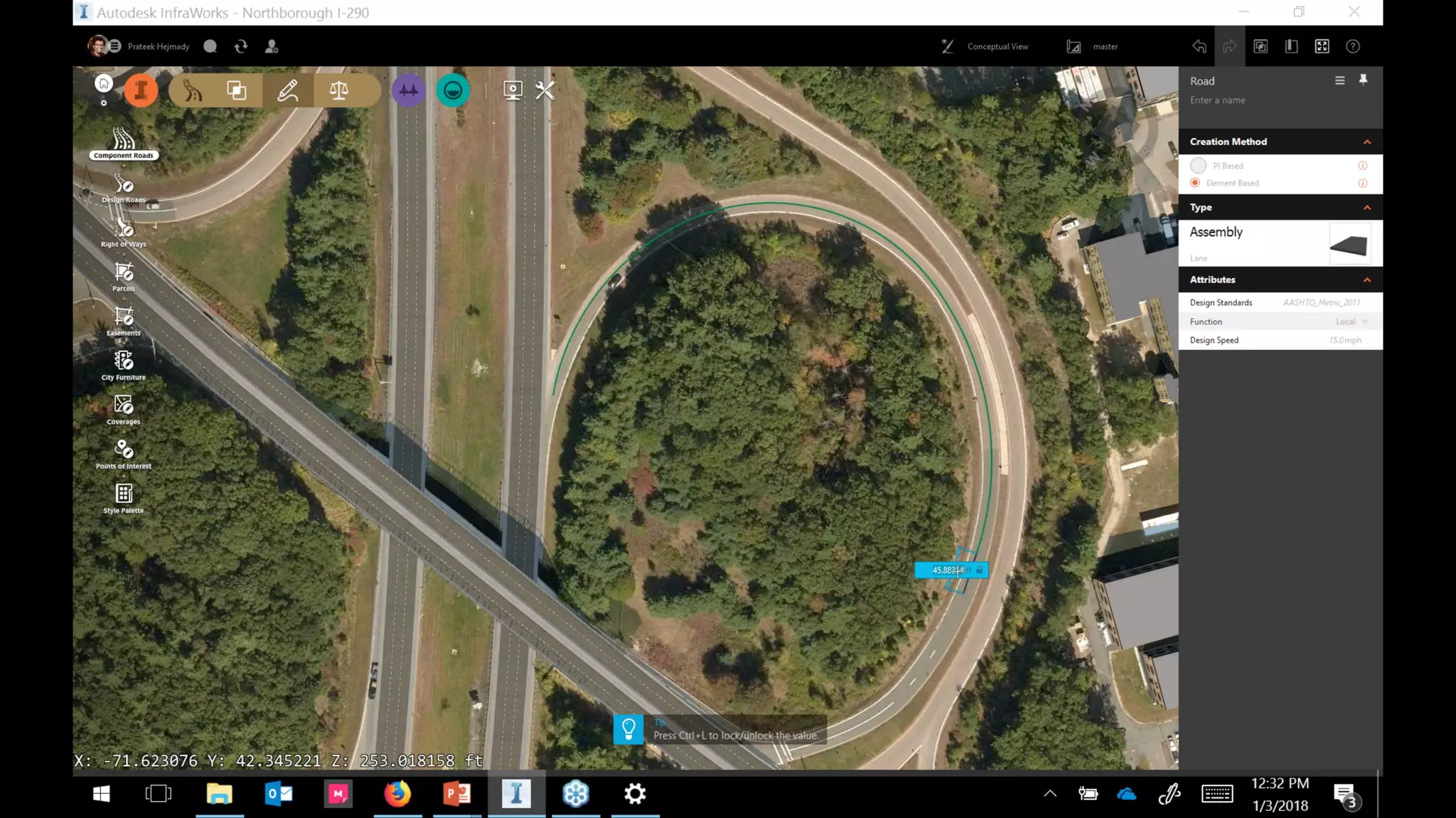1456x818 pixels.
Task: Open the Windows Start menu
Action: [x=101, y=793]
